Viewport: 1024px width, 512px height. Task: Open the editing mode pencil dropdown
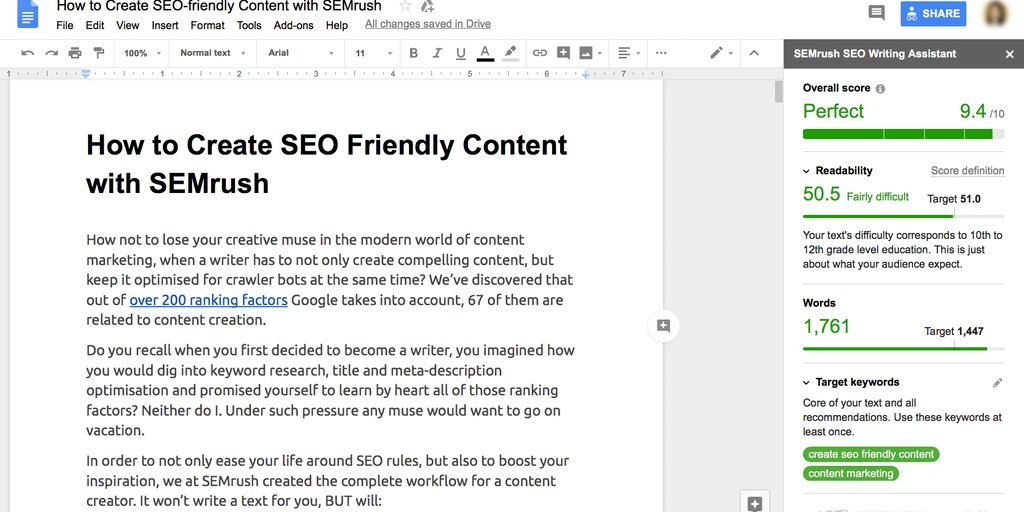tap(722, 53)
